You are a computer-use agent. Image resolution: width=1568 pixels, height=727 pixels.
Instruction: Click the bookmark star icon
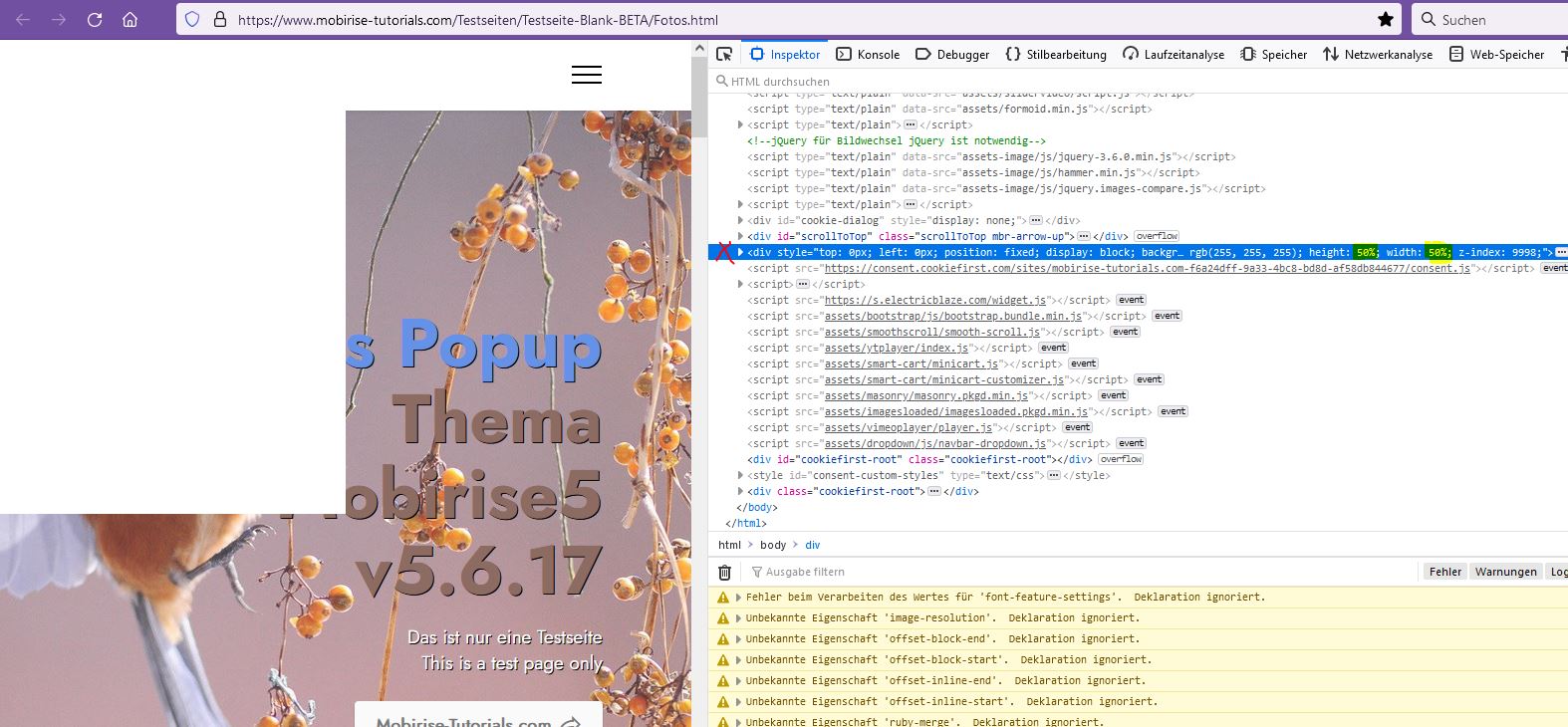click(1385, 20)
